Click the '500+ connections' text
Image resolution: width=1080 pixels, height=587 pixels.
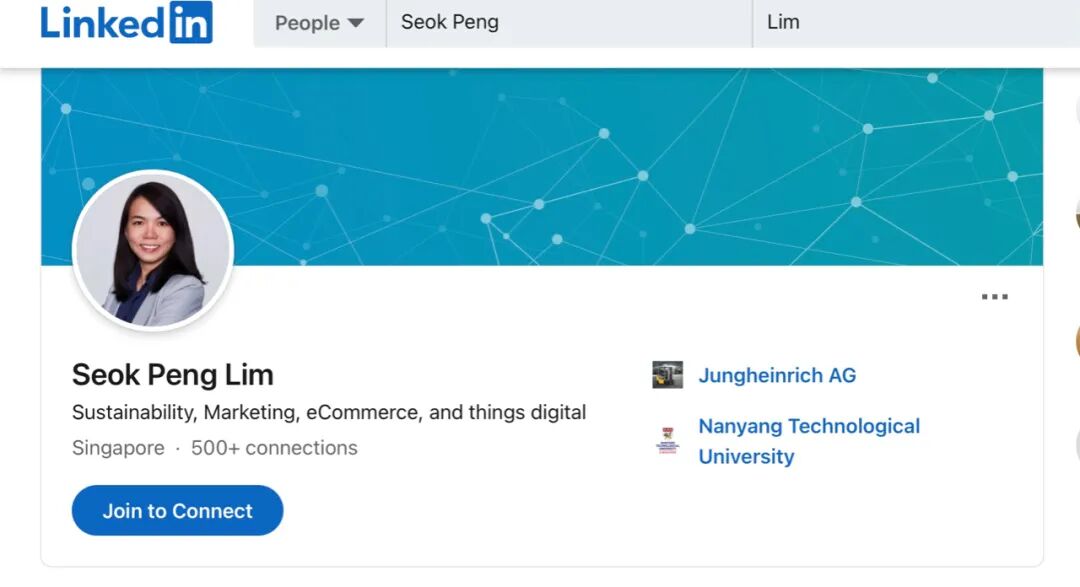click(274, 448)
